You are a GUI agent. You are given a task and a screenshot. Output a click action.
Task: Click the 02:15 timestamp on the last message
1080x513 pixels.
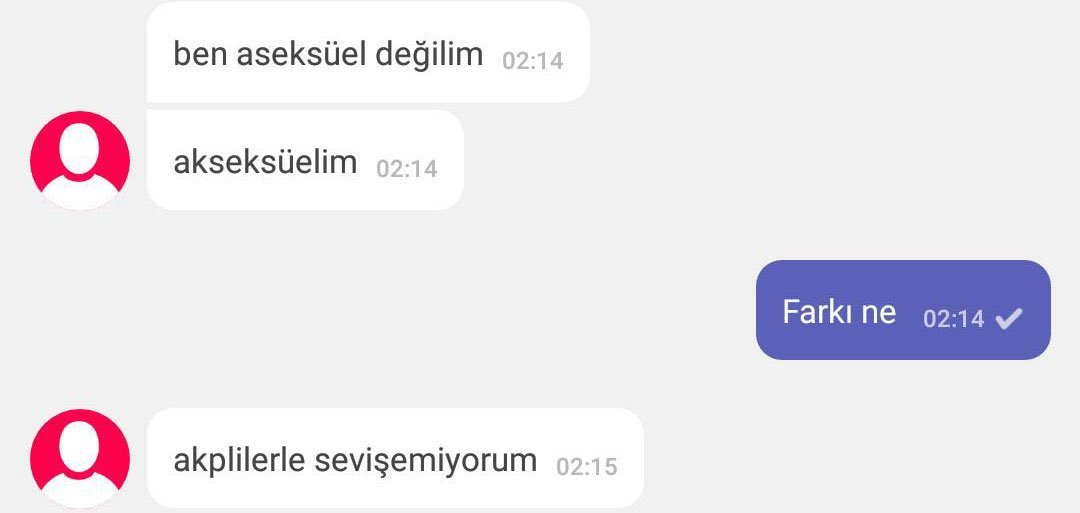[x=586, y=467]
